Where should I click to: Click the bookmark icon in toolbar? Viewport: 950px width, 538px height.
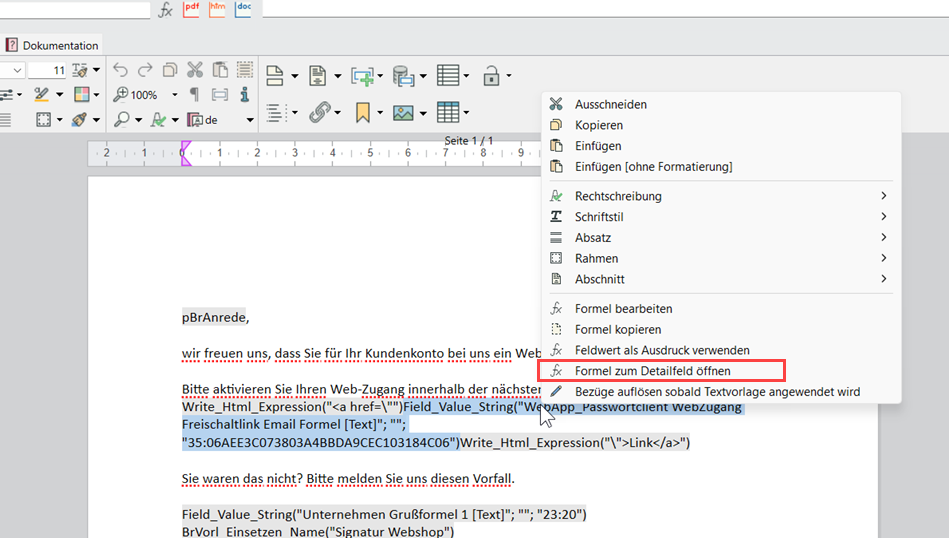point(362,112)
